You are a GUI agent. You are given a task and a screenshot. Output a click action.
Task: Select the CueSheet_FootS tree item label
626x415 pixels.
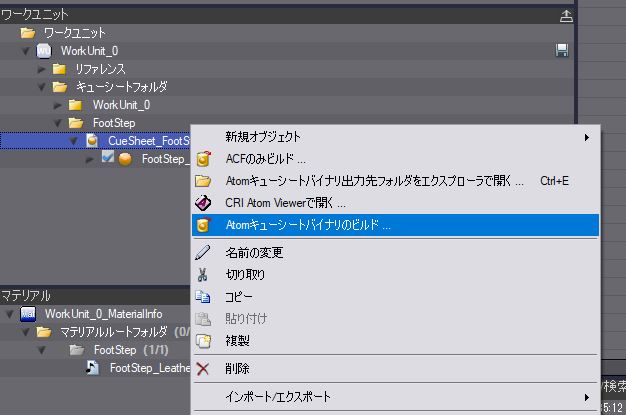click(149, 141)
